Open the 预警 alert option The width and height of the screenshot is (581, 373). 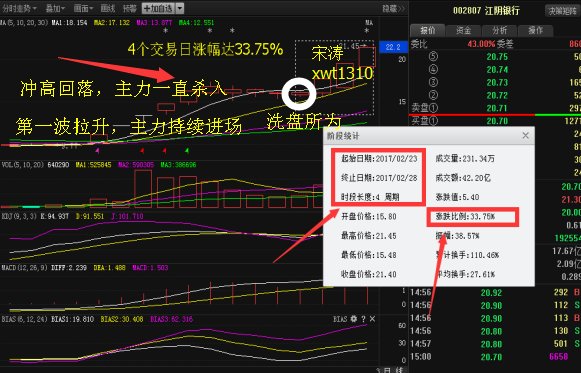[x=129, y=8]
